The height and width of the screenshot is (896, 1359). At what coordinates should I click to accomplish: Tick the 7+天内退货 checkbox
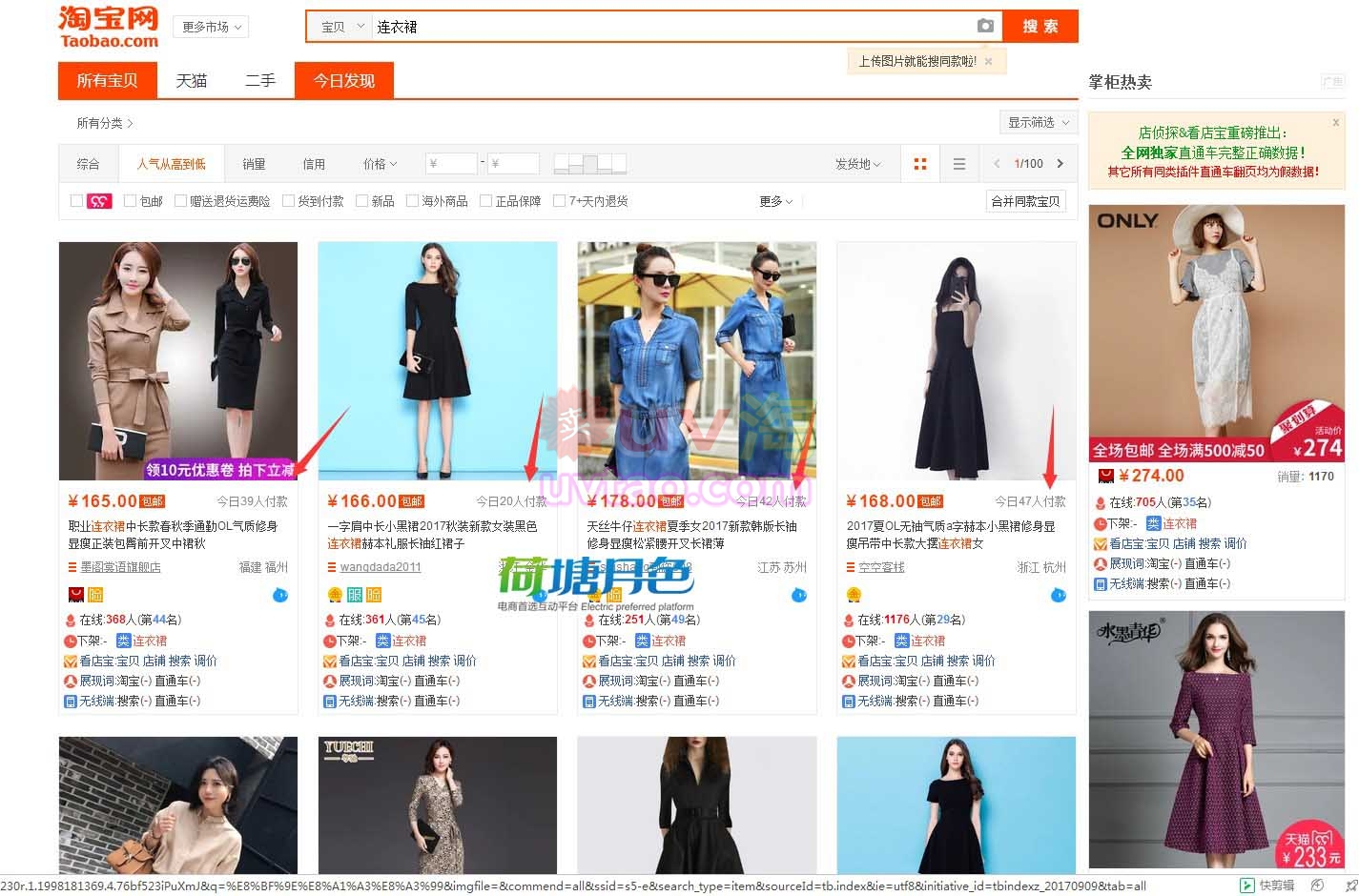tap(559, 201)
